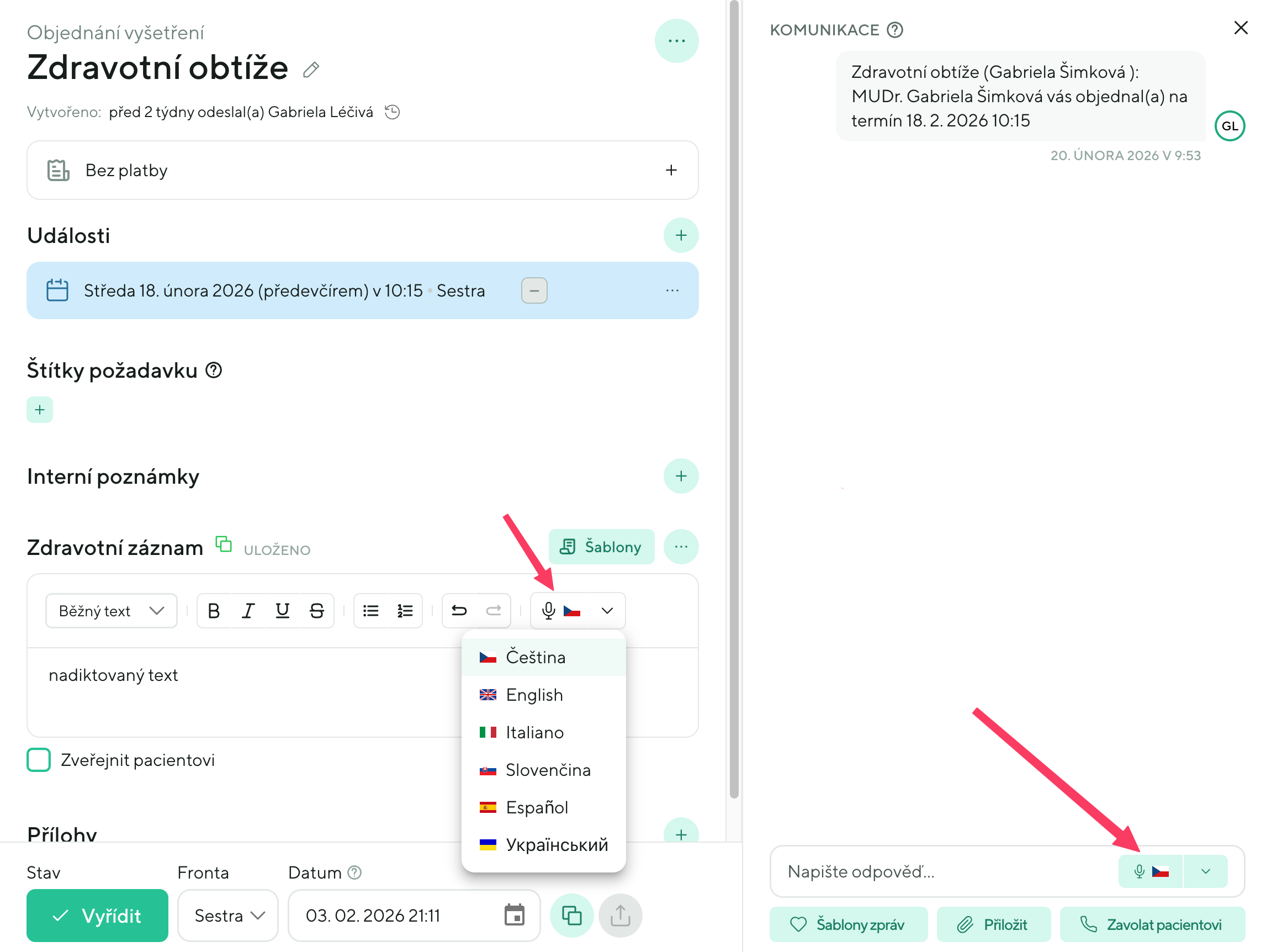Open Šablony zpráv message templates
This screenshot has width=1261, height=952.
pos(847,924)
